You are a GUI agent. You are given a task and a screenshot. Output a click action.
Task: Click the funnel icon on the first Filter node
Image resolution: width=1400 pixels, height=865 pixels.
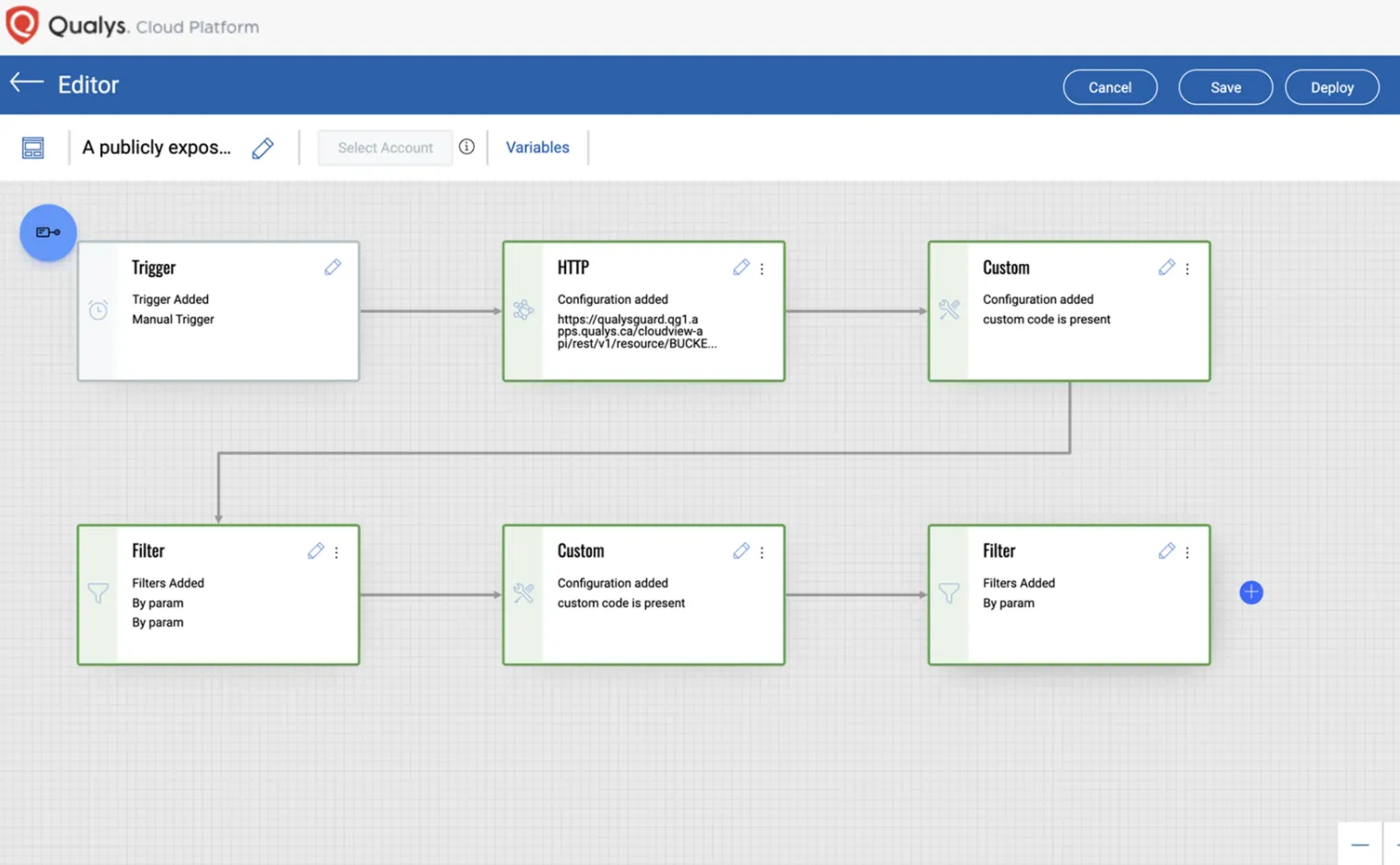pyautogui.click(x=98, y=594)
